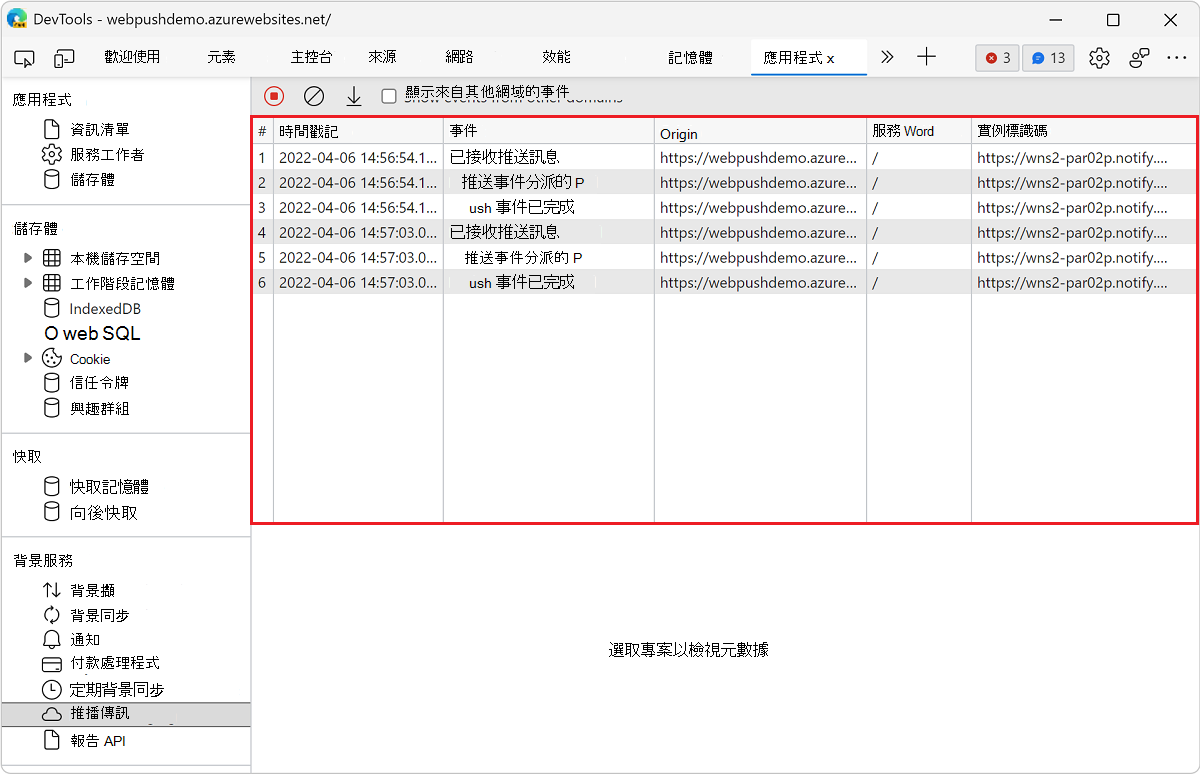Open DevTools settings
1200x774 pixels.
point(1099,58)
